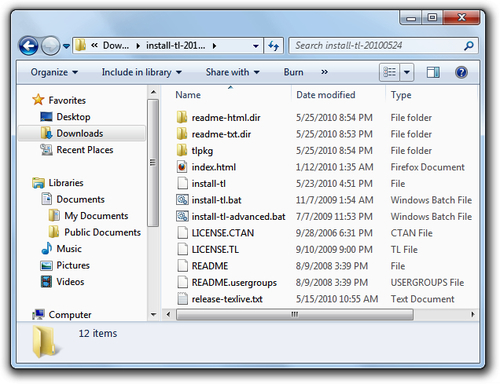Click the navigation pane vertical scrollbar thumb
Viewport: 500px width, 384px height.
pyautogui.click(x=153, y=163)
